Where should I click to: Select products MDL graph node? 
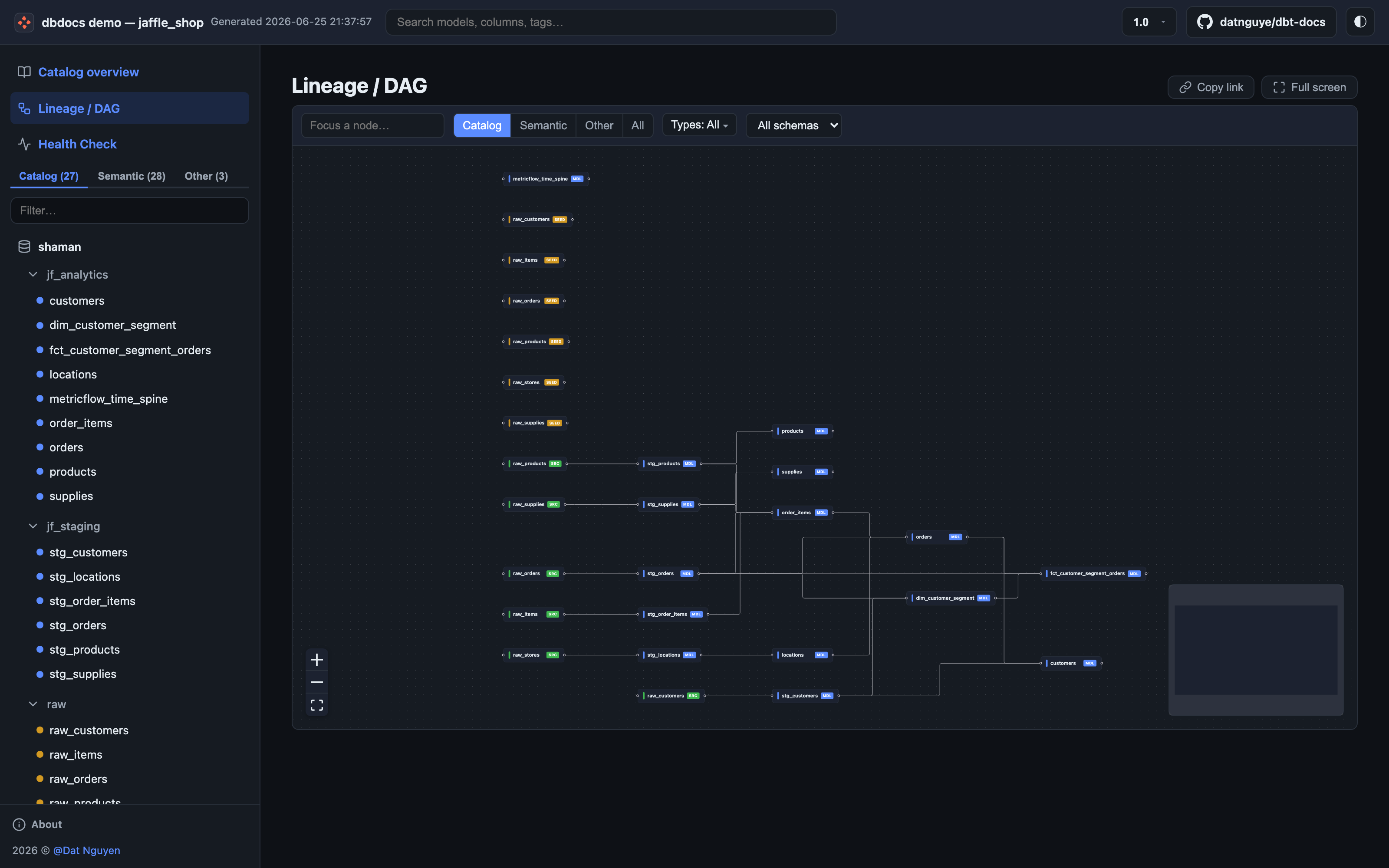(803, 431)
